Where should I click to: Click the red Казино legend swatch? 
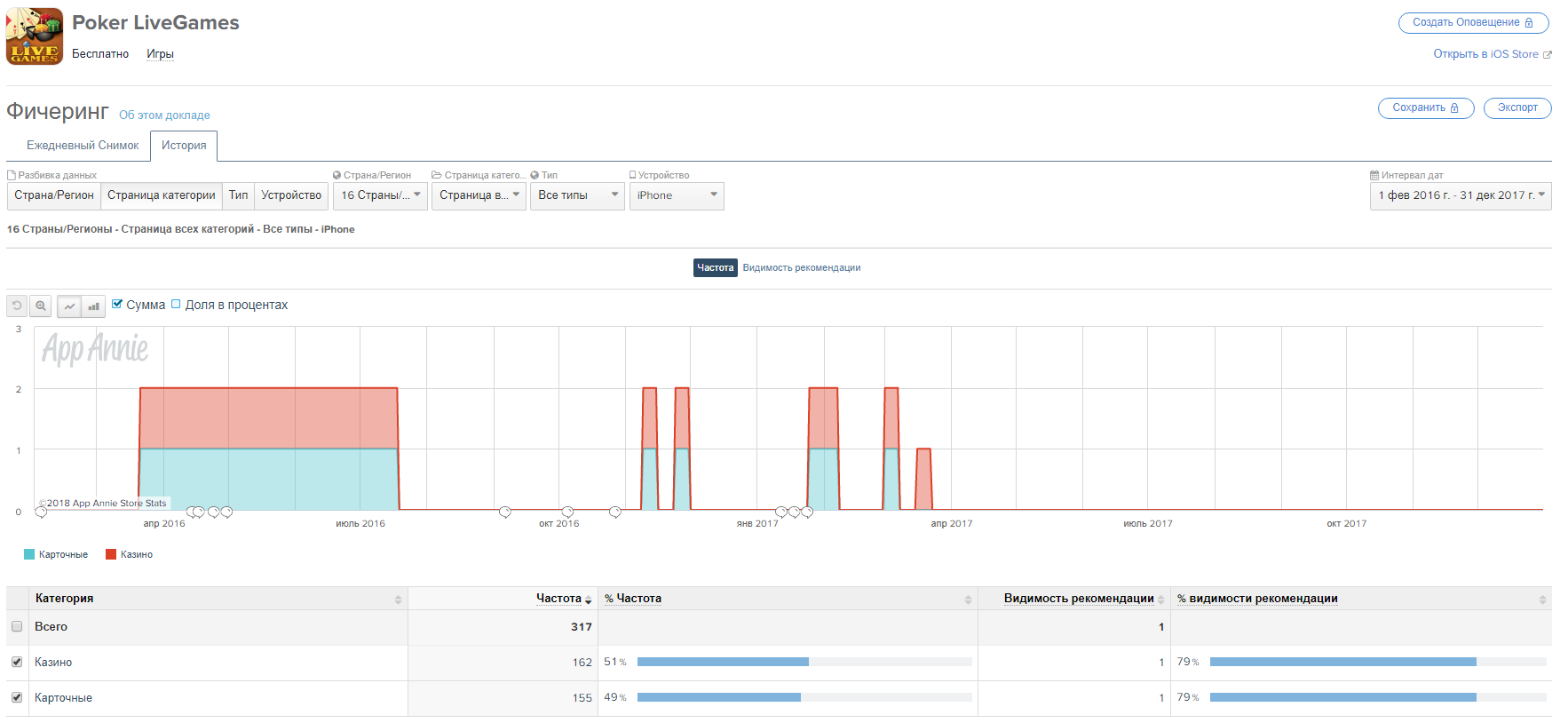111,554
